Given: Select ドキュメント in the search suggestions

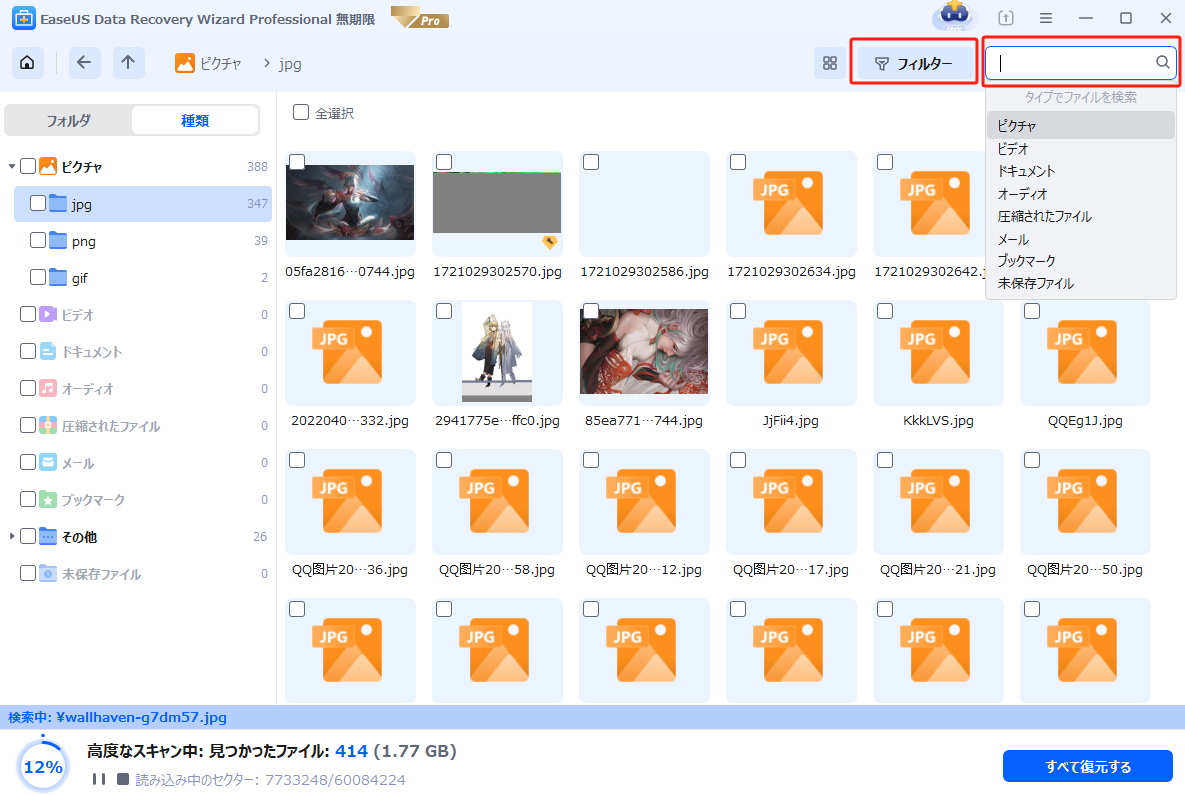Looking at the screenshot, I should pos(1026,171).
